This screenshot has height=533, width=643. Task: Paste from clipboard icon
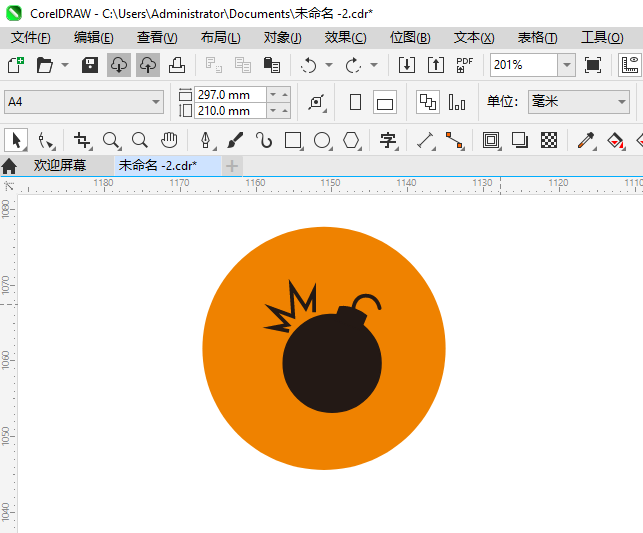click(x=271, y=65)
